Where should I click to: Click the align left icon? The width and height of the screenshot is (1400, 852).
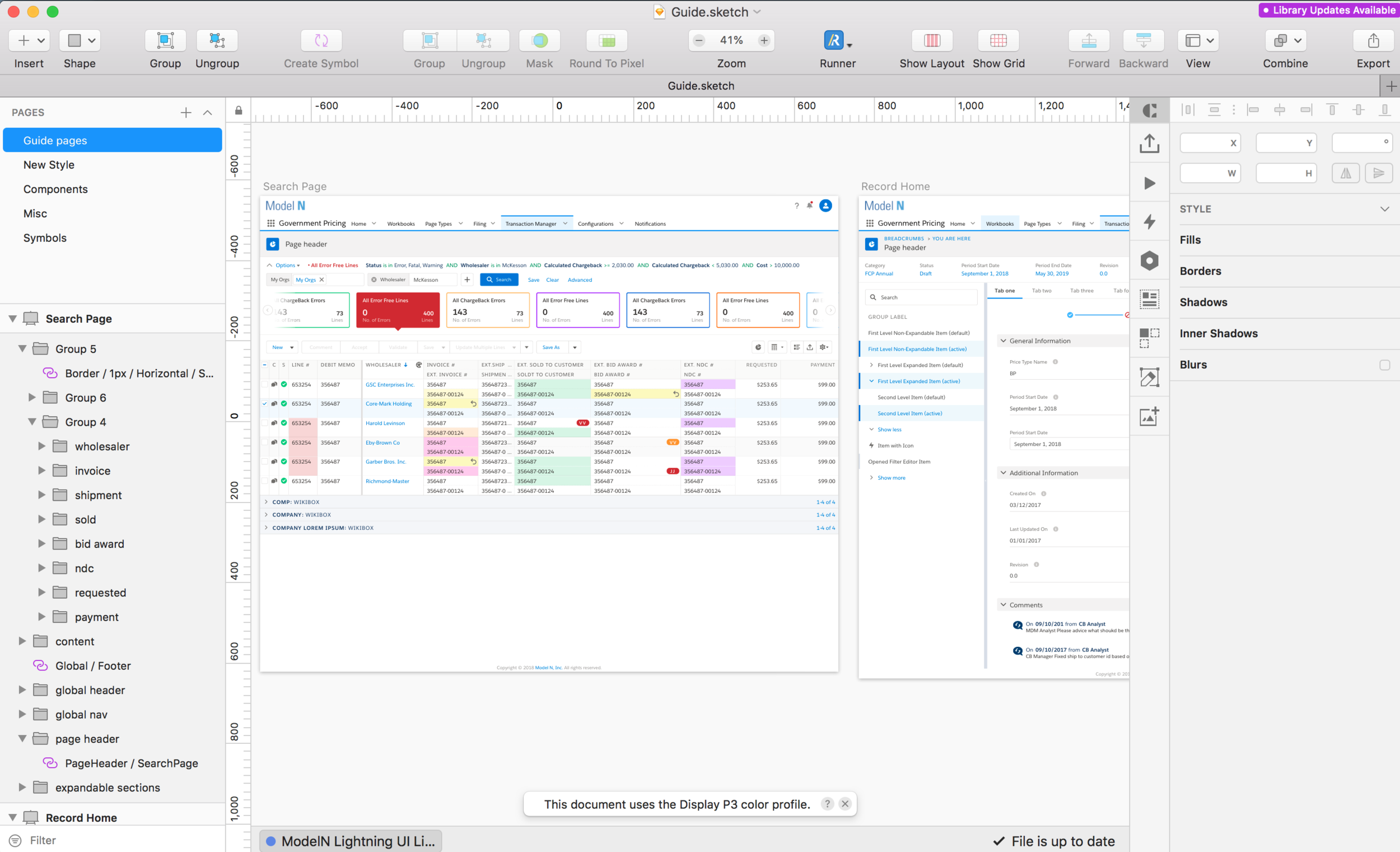pyautogui.click(x=1253, y=110)
